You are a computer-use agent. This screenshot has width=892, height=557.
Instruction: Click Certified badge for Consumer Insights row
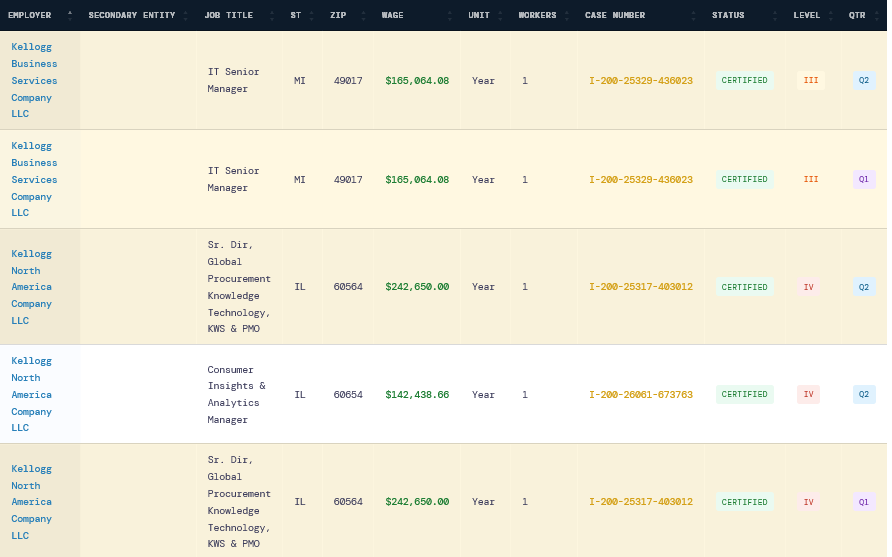coord(745,394)
